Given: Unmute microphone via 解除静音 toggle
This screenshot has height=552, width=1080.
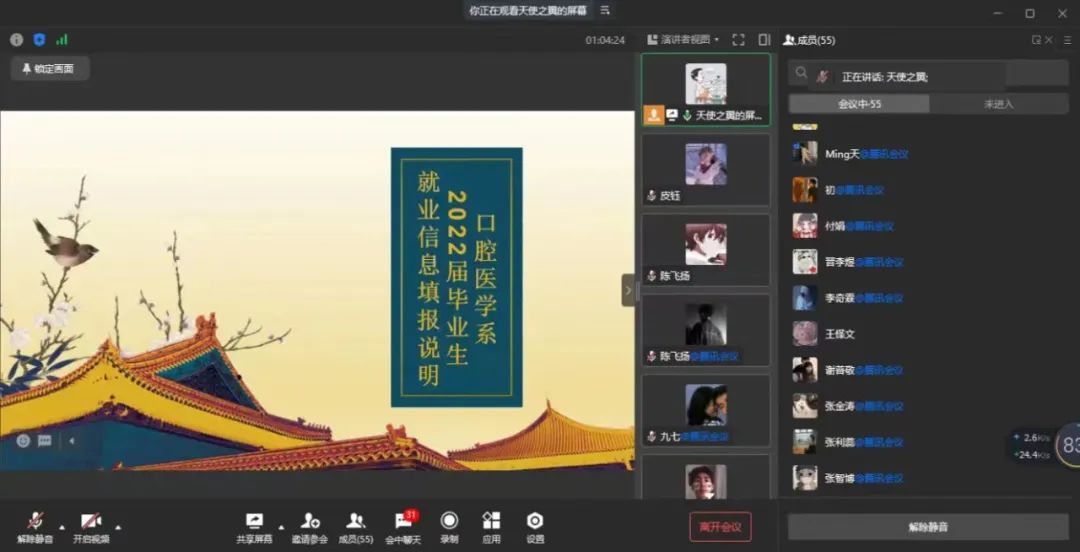Looking at the screenshot, I should tap(35, 521).
